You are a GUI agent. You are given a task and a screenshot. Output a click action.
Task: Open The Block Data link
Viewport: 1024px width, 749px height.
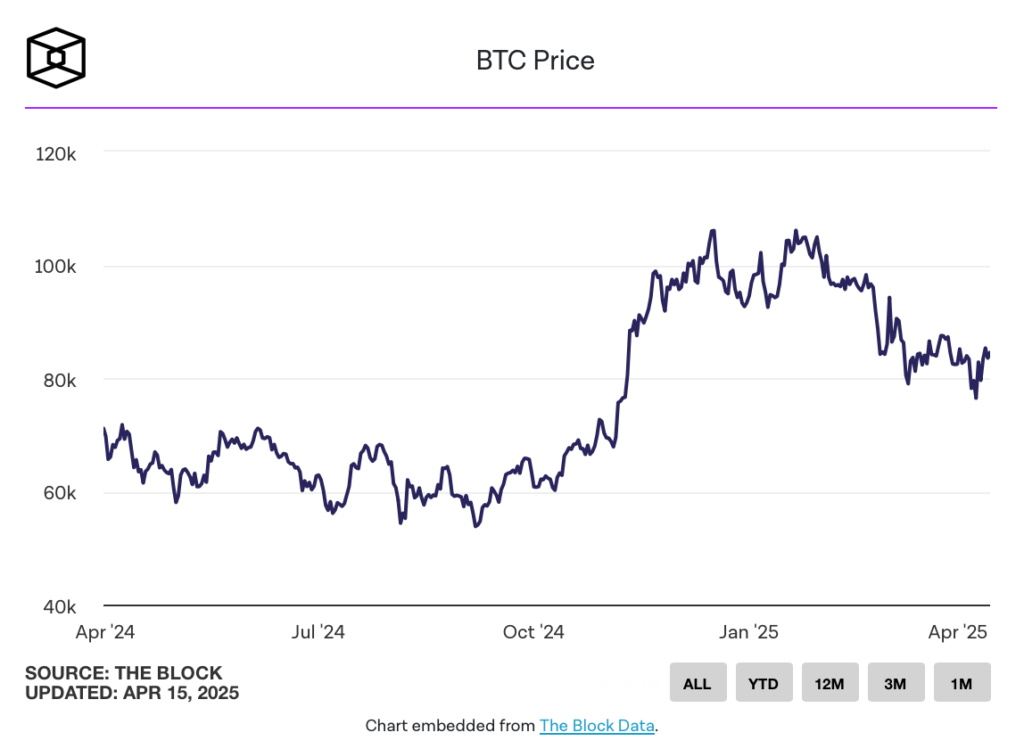[x=597, y=726]
